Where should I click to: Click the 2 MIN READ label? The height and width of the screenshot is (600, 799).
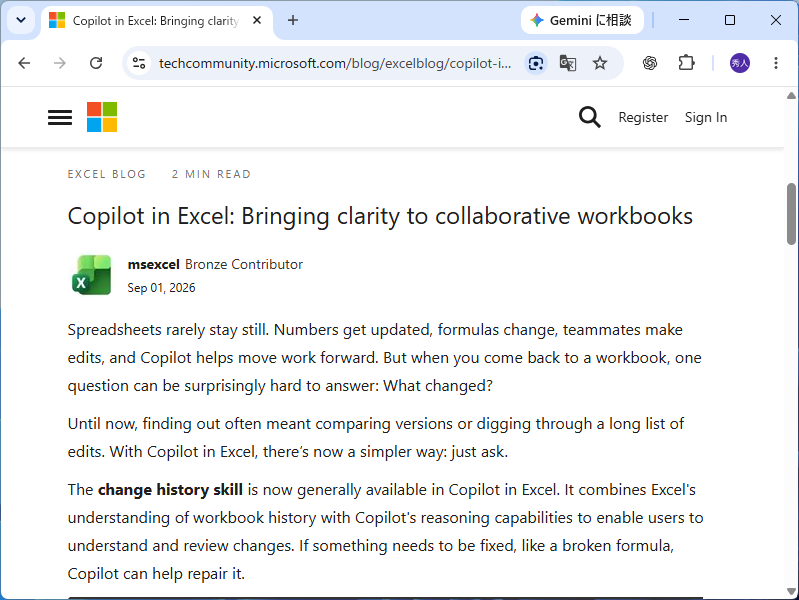(x=211, y=174)
